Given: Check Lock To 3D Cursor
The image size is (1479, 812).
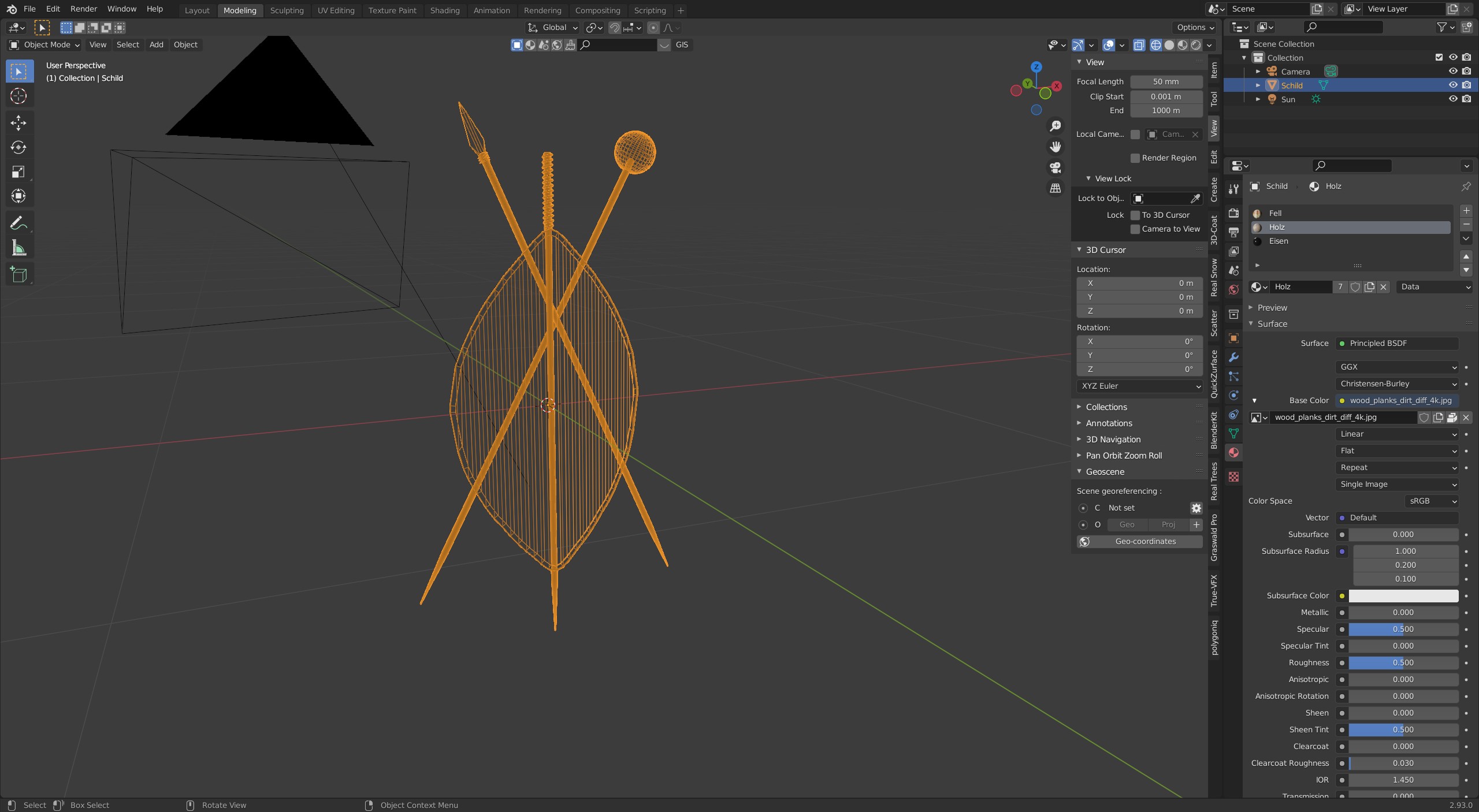Looking at the screenshot, I should 1135,215.
